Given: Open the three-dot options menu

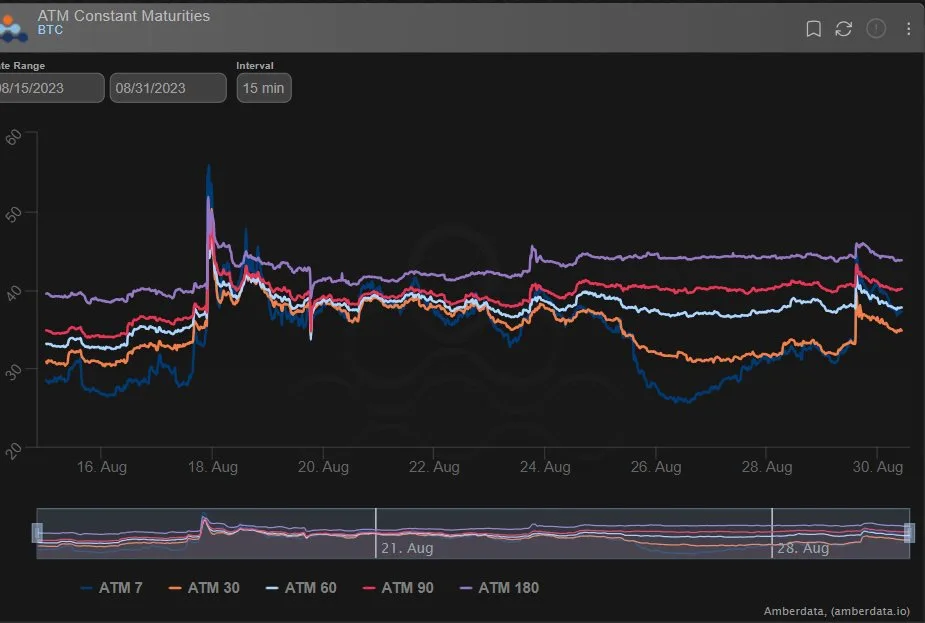Looking at the screenshot, I should 908,28.
